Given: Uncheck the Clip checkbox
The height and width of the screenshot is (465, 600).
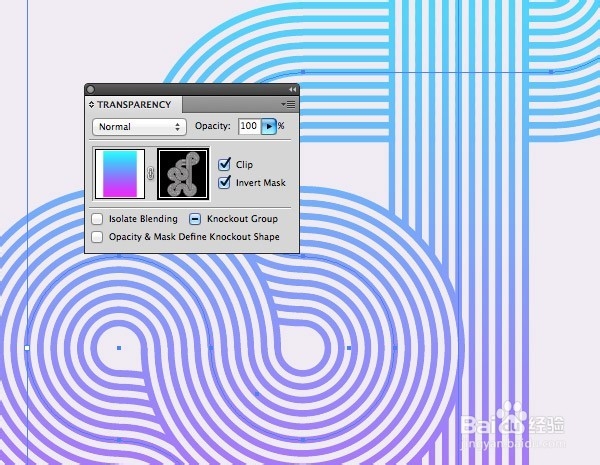Looking at the screenshot, I should pos(224,164).
